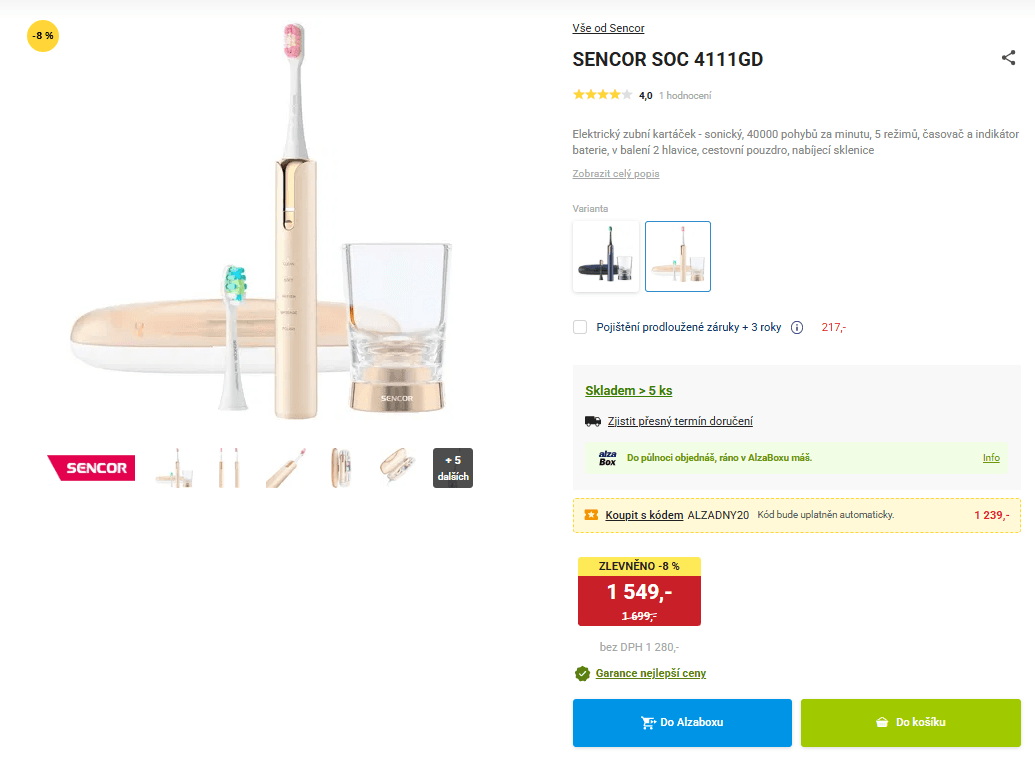Click the share icon beside product title

[1008, 58]
